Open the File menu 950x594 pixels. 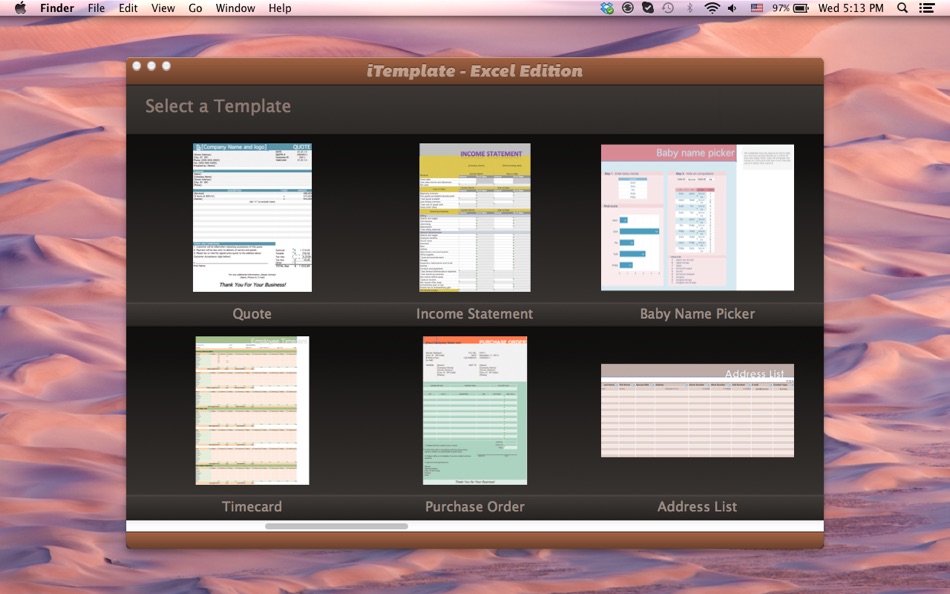[x=96, y=8]
